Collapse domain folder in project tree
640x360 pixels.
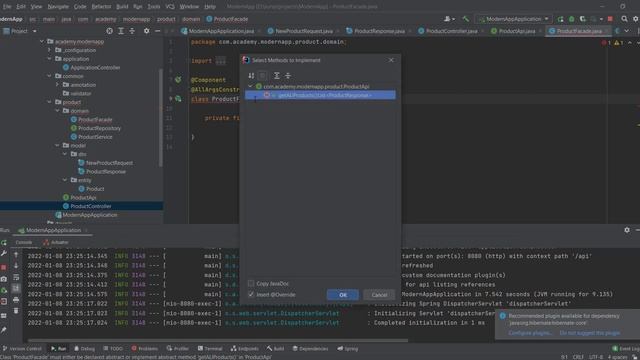point(57,111)
